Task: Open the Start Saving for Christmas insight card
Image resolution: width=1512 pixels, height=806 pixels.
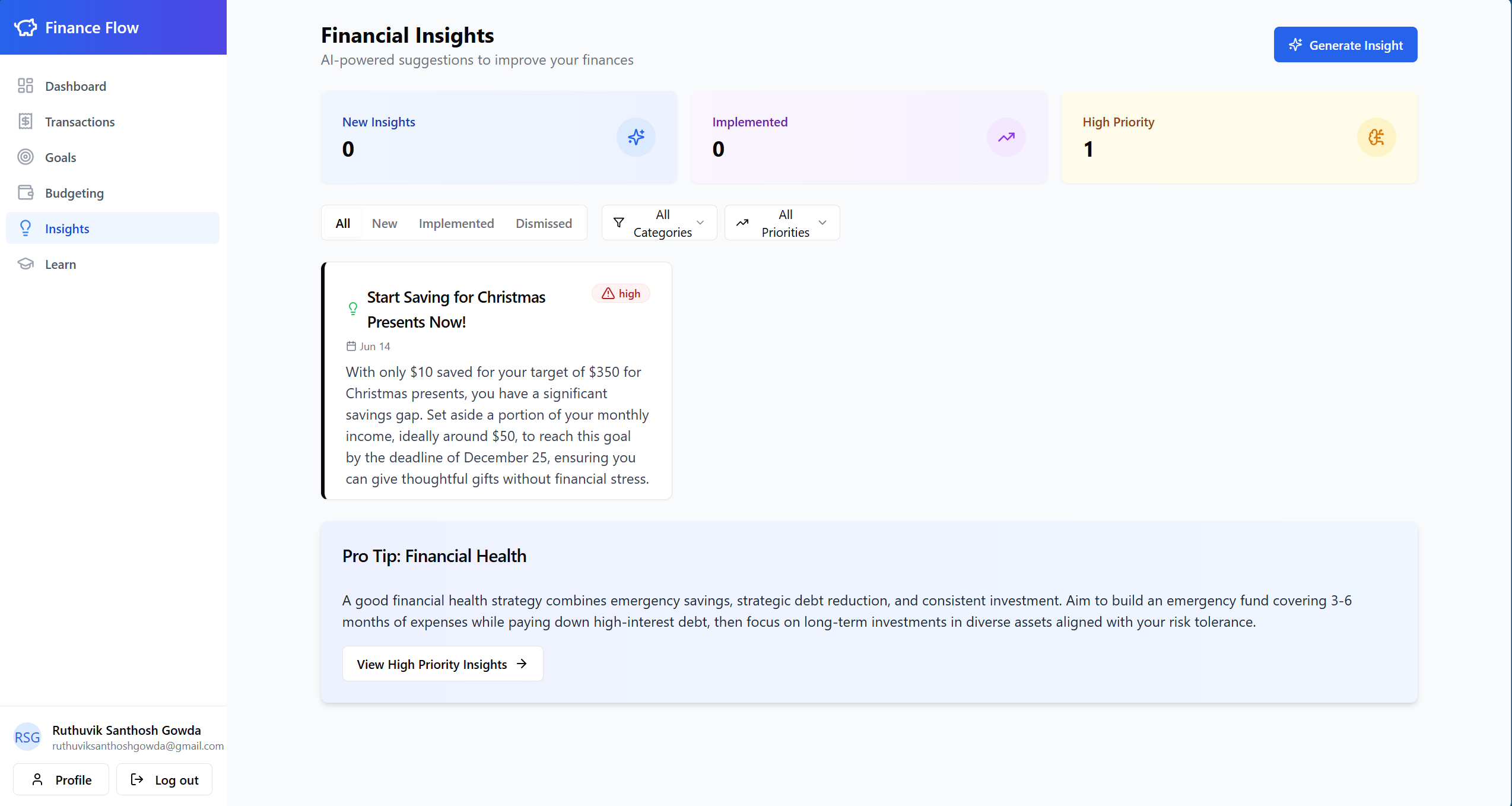Action: point(497,415)
